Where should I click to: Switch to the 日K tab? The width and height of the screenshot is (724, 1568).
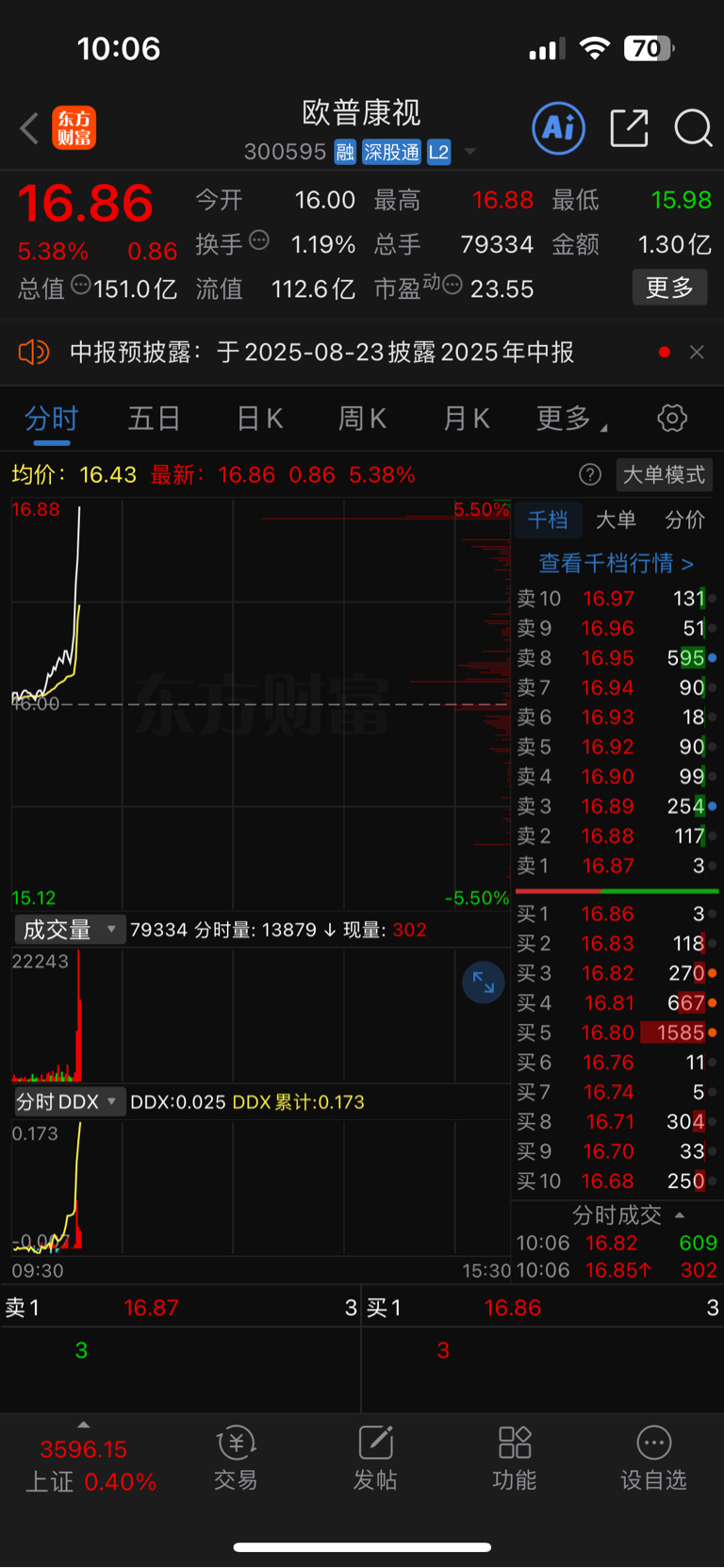tap(260, 419)
